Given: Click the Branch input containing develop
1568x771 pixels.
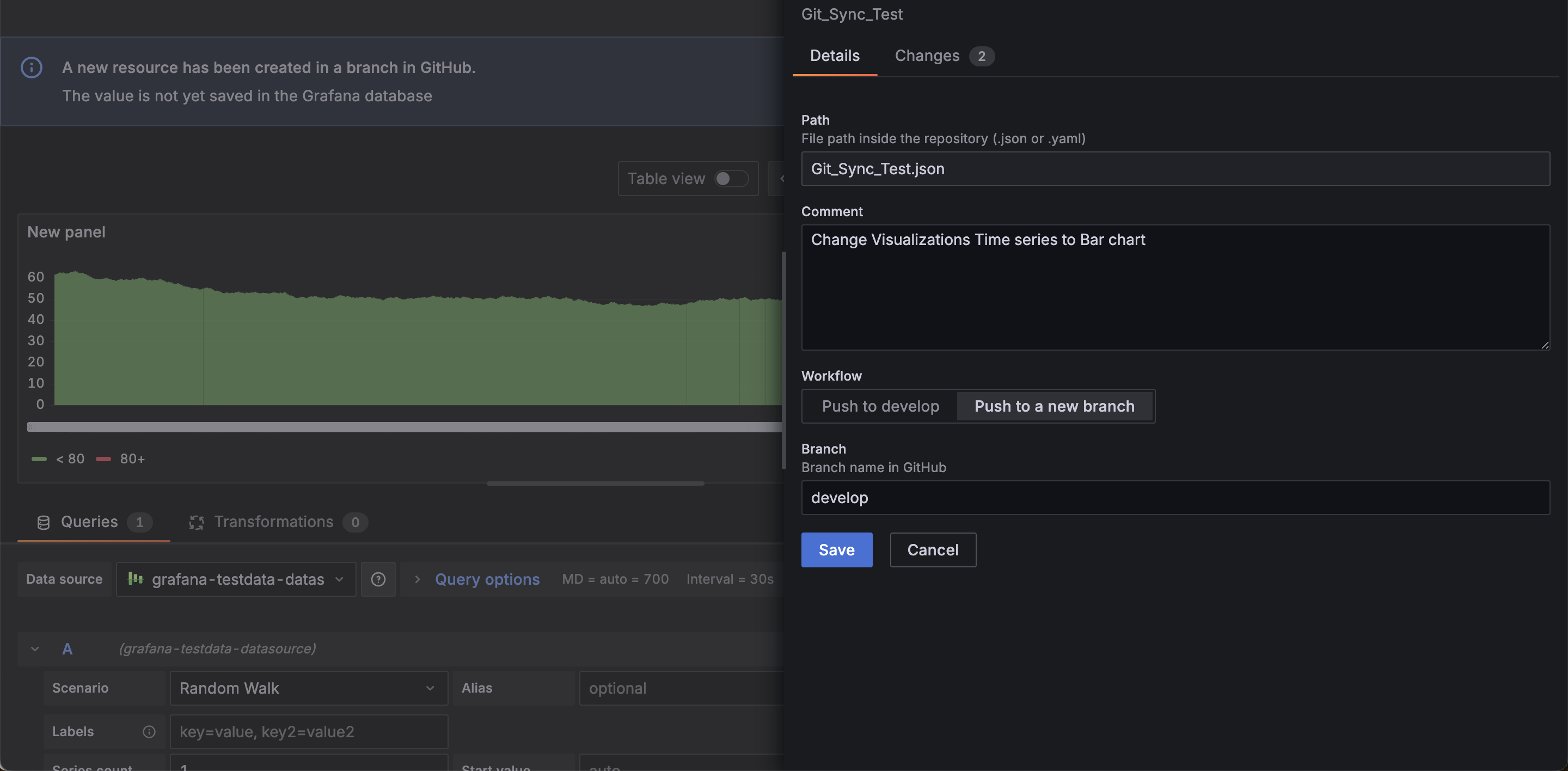Looking at the screenshot, I should point(1175,498).
